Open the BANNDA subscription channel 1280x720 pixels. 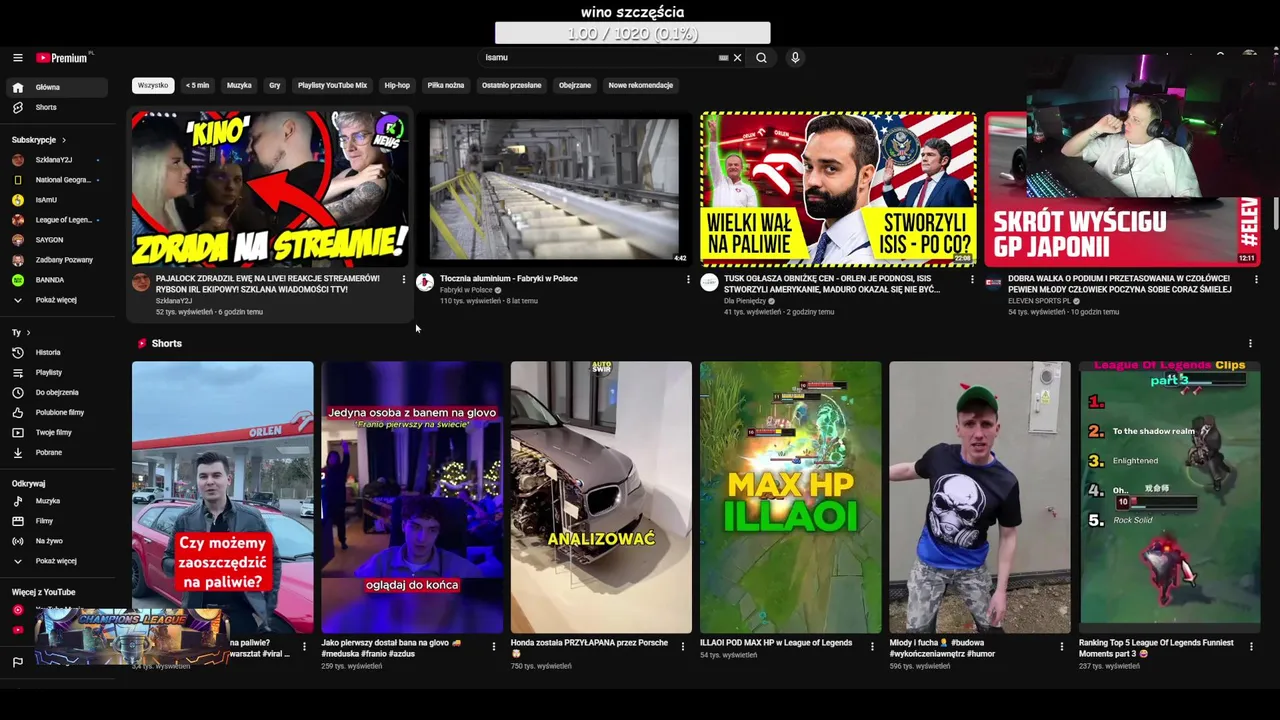tap(58, 280)
